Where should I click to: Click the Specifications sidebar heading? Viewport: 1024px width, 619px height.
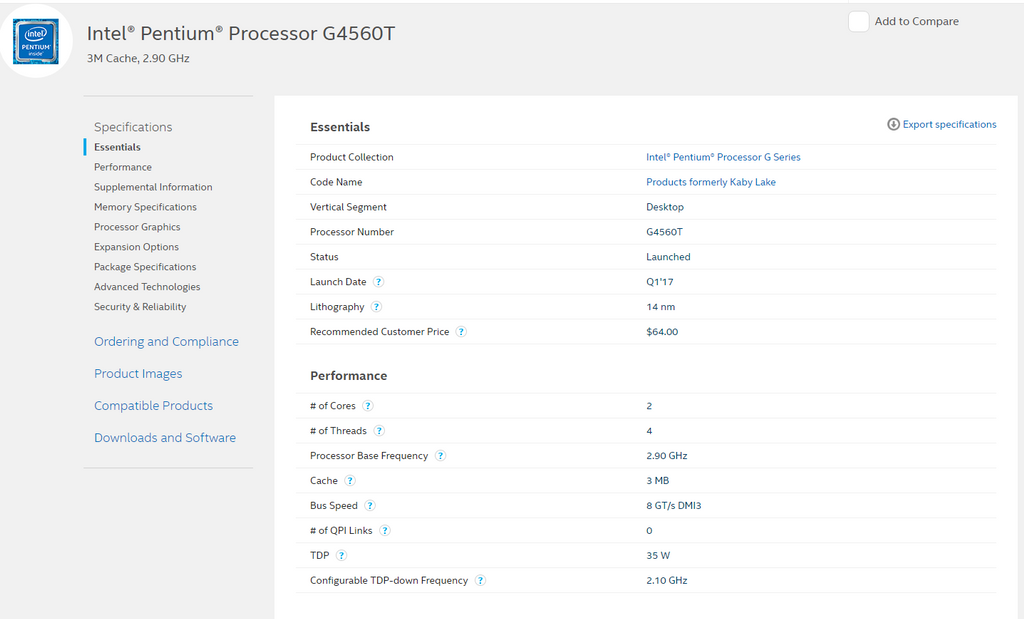[x=133, y=127]
